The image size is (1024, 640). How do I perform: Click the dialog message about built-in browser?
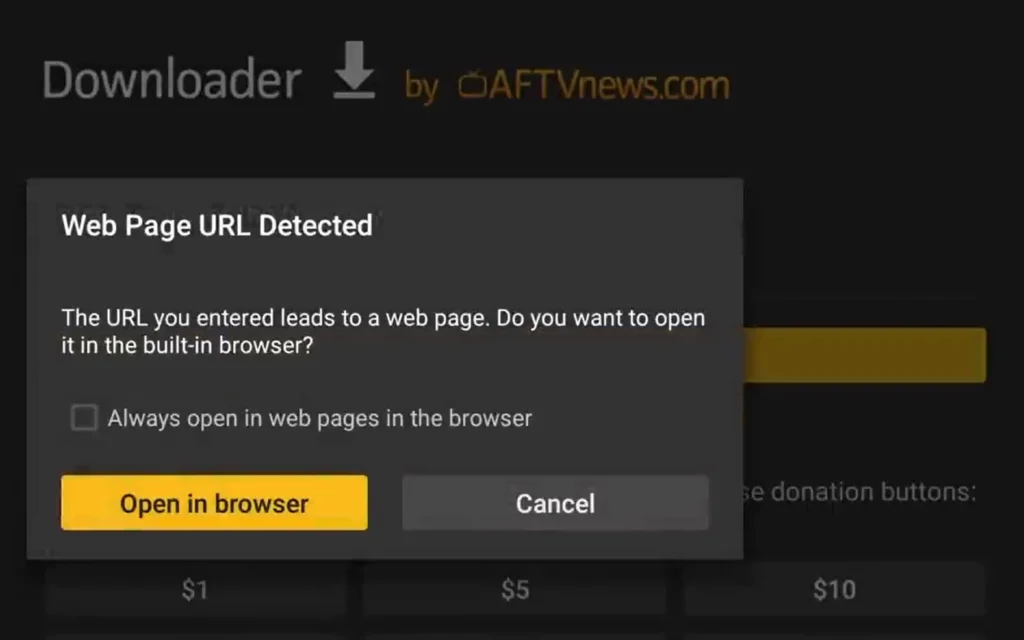tap(383, 331)
